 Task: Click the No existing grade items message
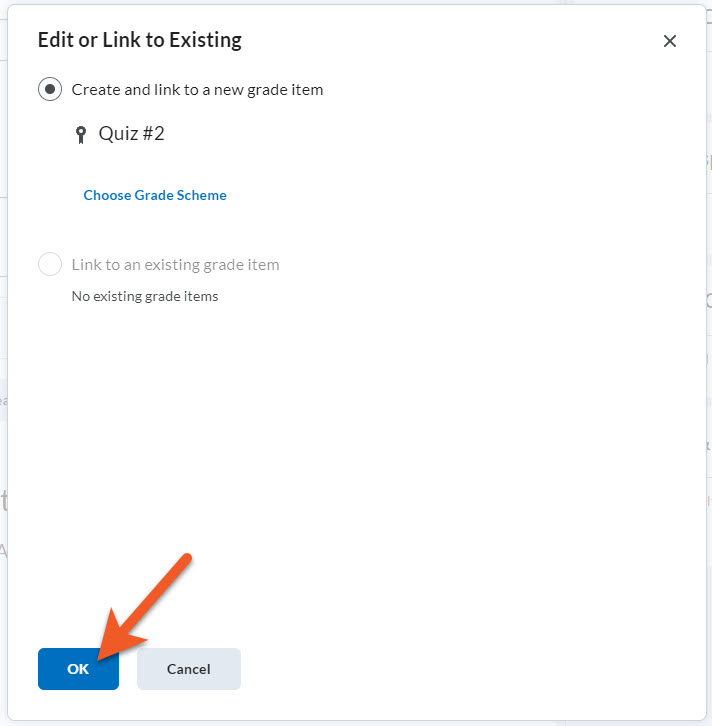(145, 296)
